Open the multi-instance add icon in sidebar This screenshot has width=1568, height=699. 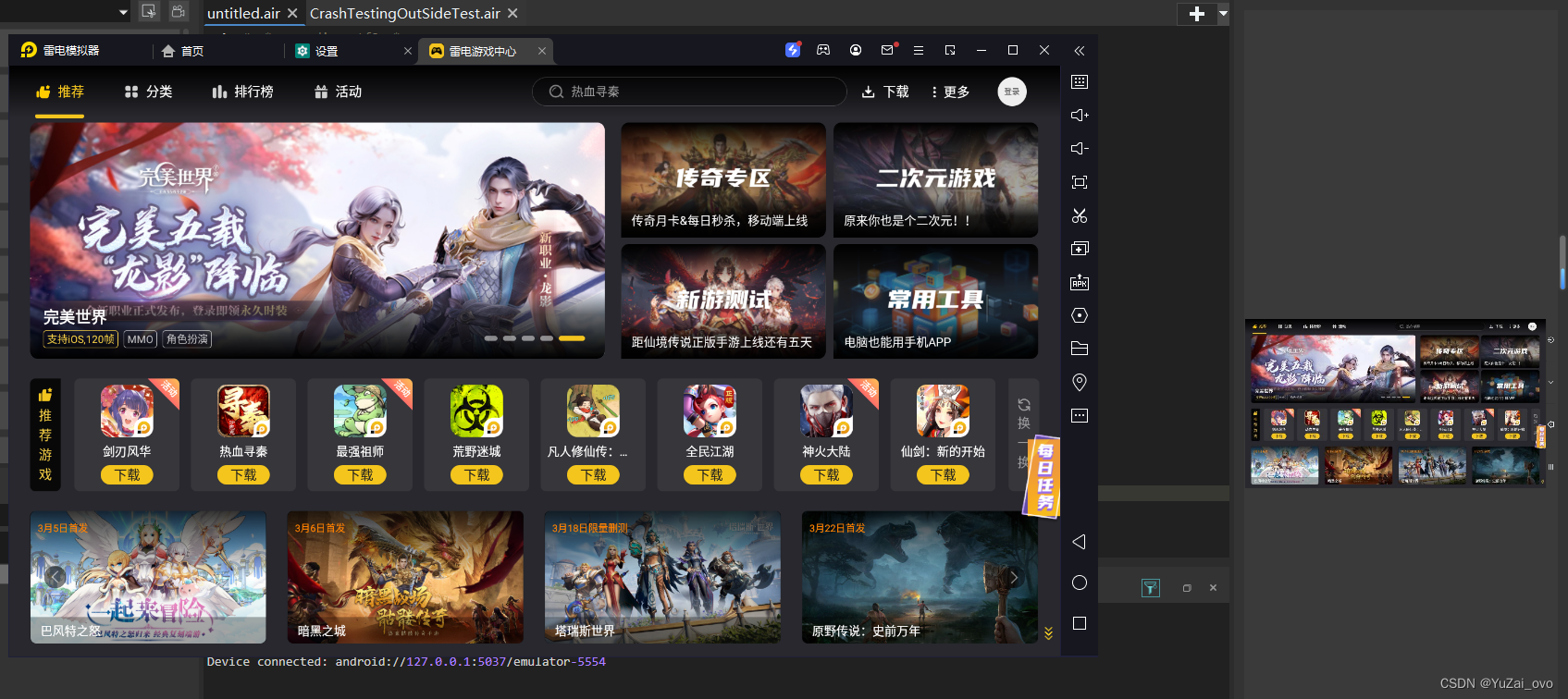pyautogui.click(x=1079, y=249)
